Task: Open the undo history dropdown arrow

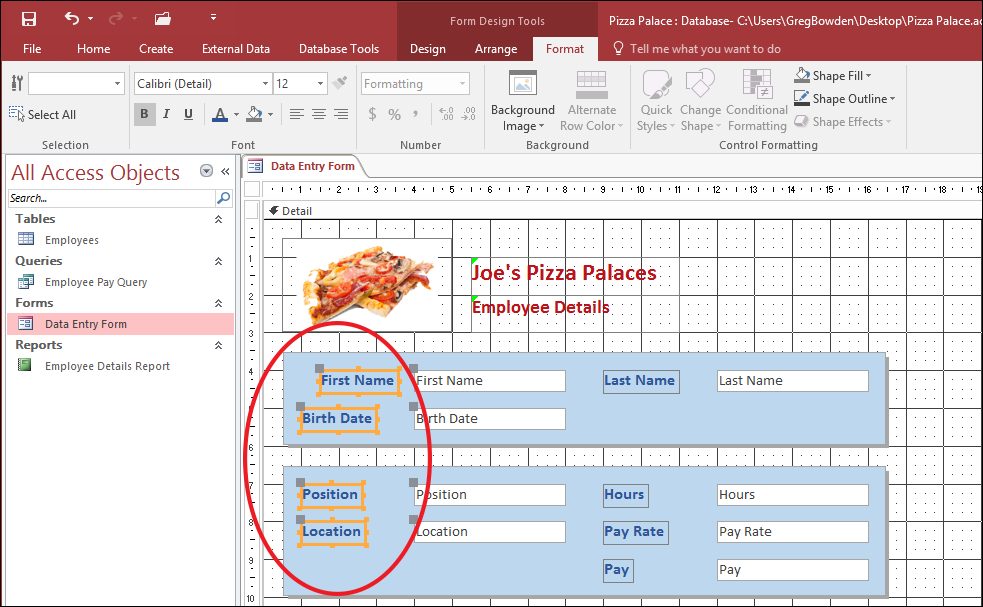Action: [x=90, y=19]
